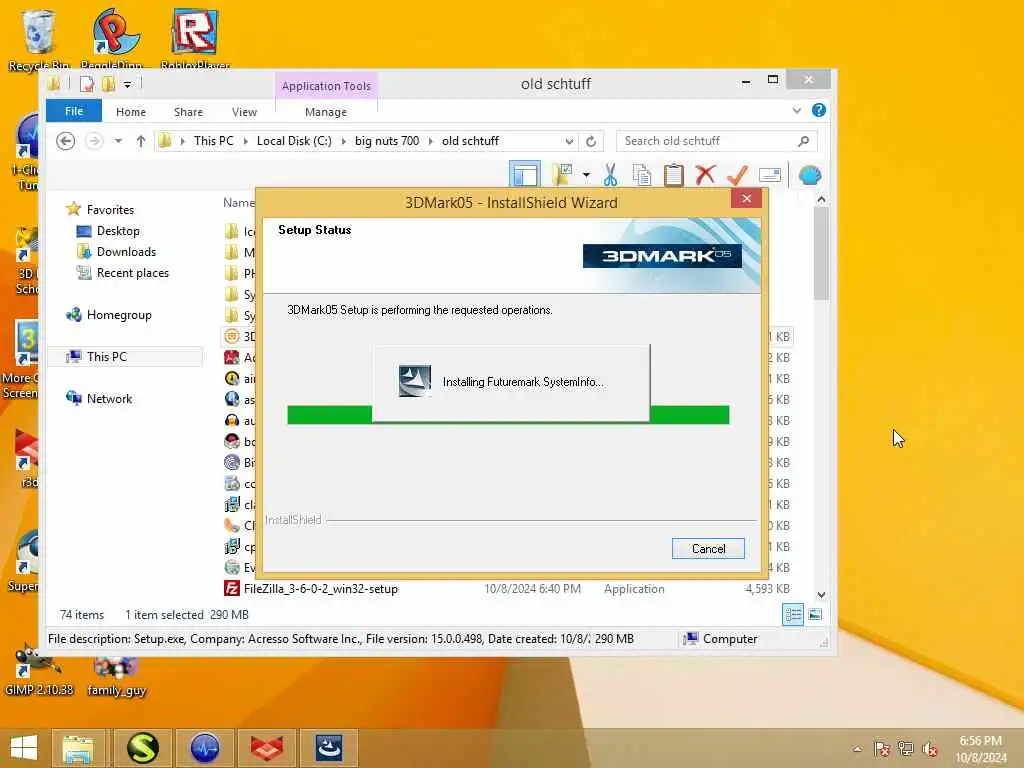Select the Application Tools contextual tab
Screen dimensions: 1024x768
coord(326,86)
